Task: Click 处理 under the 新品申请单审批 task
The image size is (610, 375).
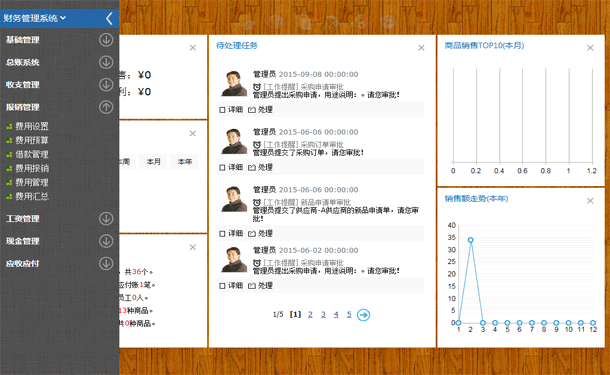Action: 260,233
